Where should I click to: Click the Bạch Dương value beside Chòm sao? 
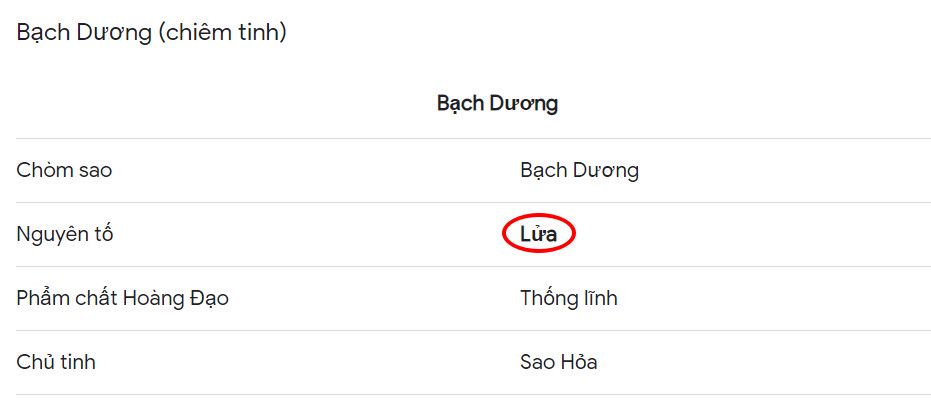pyautogui.click(x=580, y=171)
